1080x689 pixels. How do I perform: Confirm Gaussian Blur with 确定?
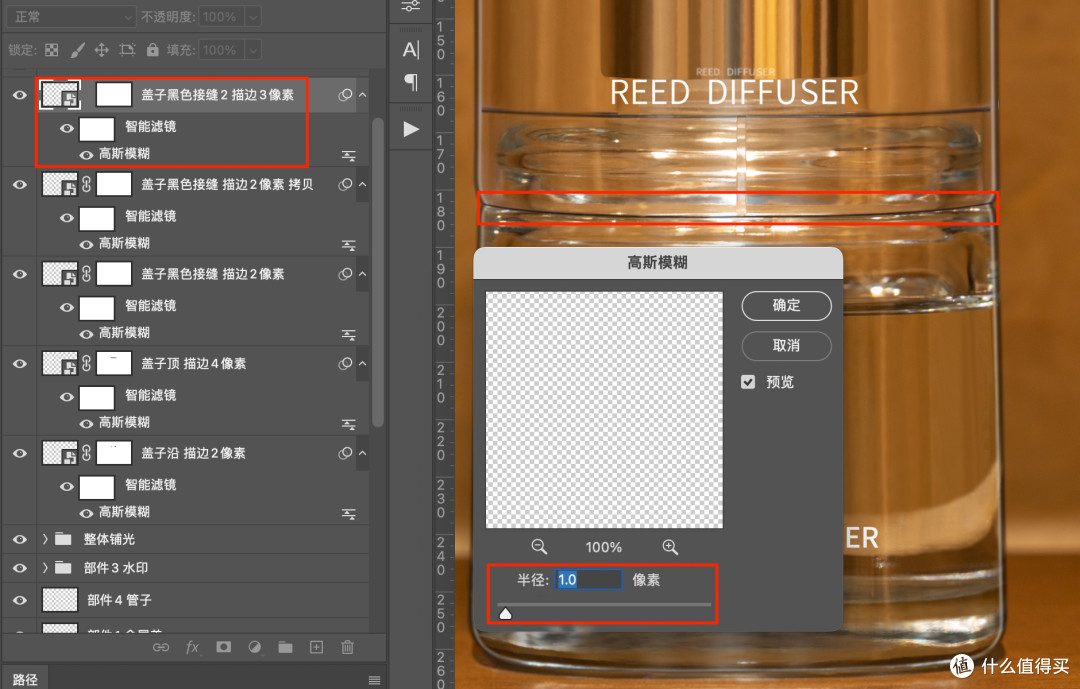click(787, 306)
